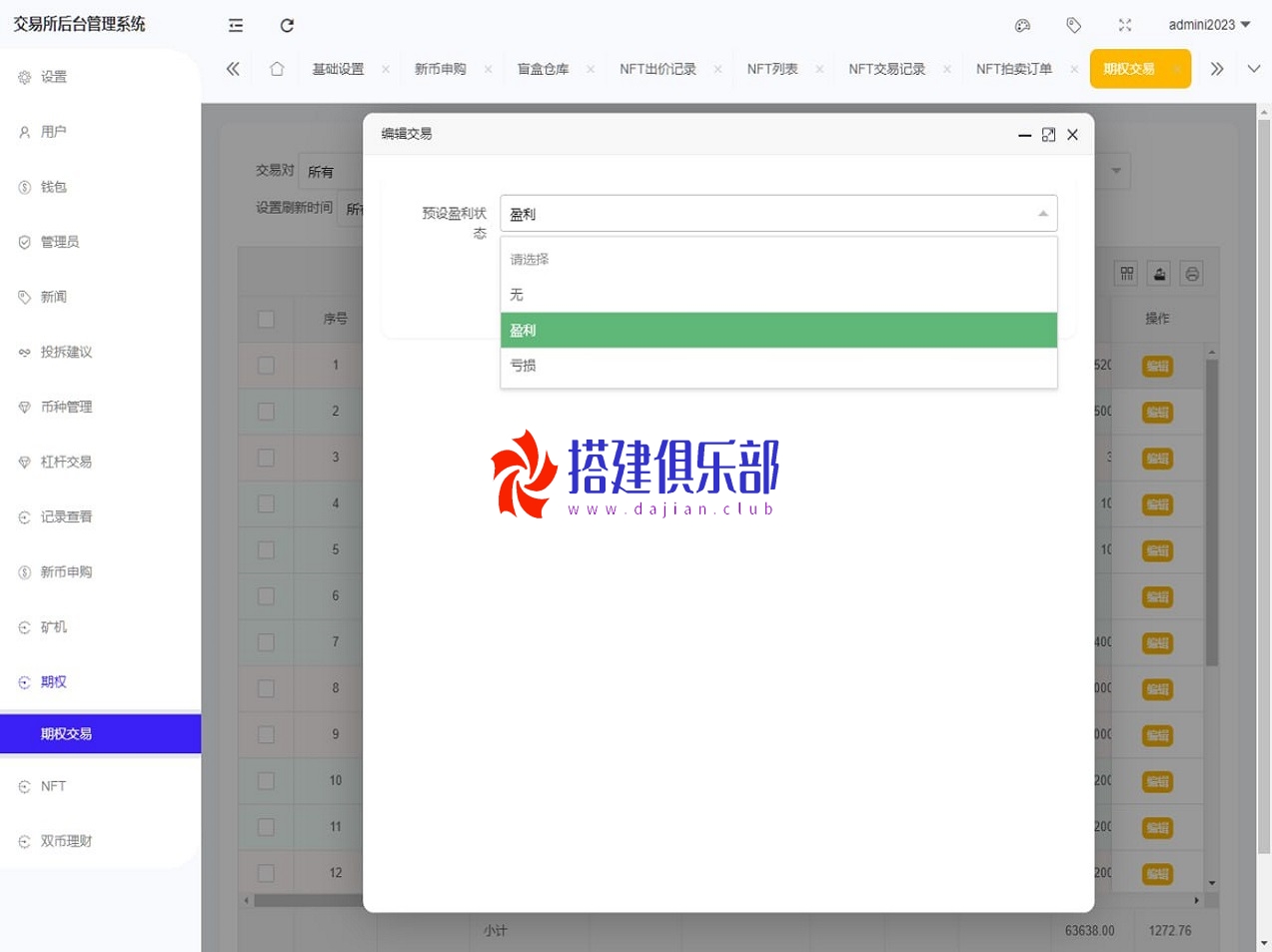Check the checkbox for row 9
The width and height of the screenshot is (1272, 952).
[x=266, y=734]
